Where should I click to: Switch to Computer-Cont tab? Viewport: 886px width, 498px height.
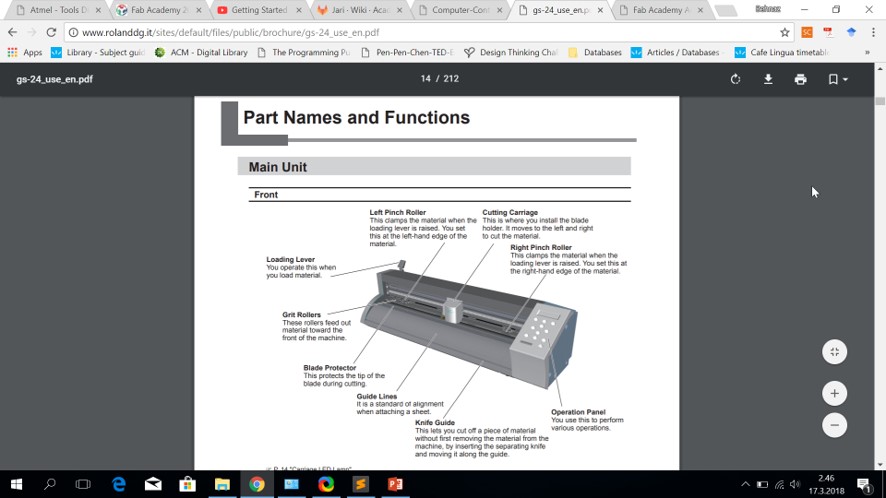[460, 10]
